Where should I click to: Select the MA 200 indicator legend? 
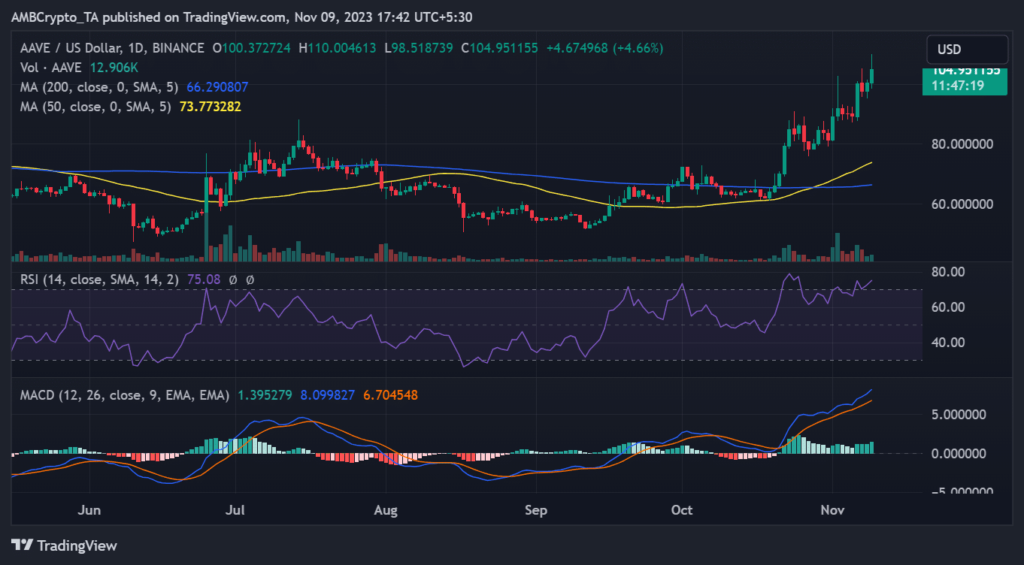(96, 86)
